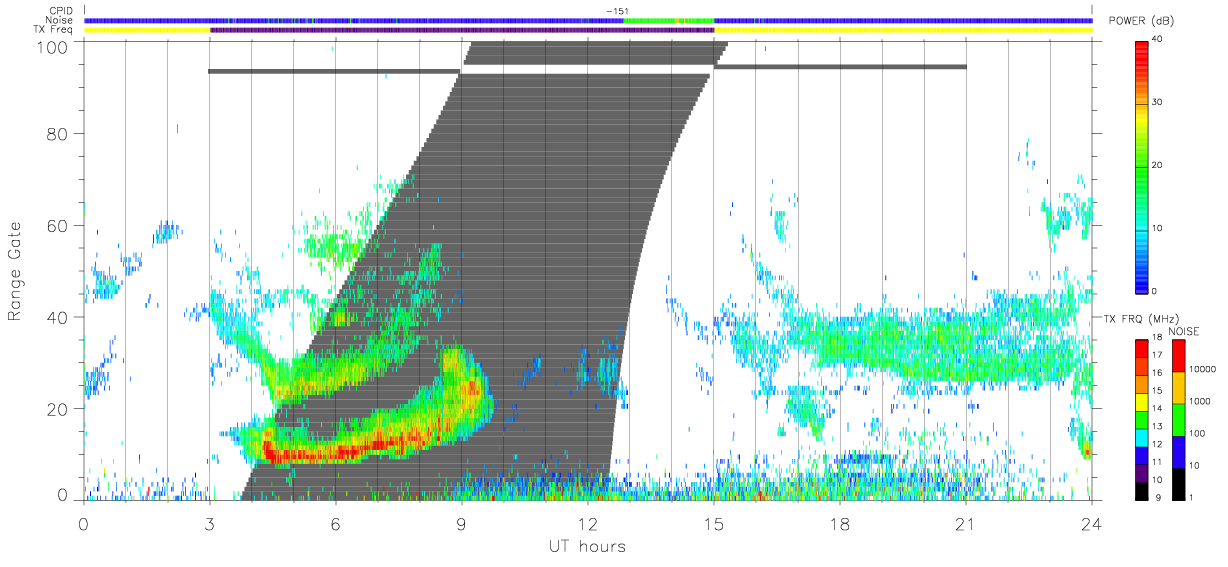The height and width of the screenshot is (567, 1228).
Task: Click the red swatch in NOISE legend
Action: point(1179,355)
